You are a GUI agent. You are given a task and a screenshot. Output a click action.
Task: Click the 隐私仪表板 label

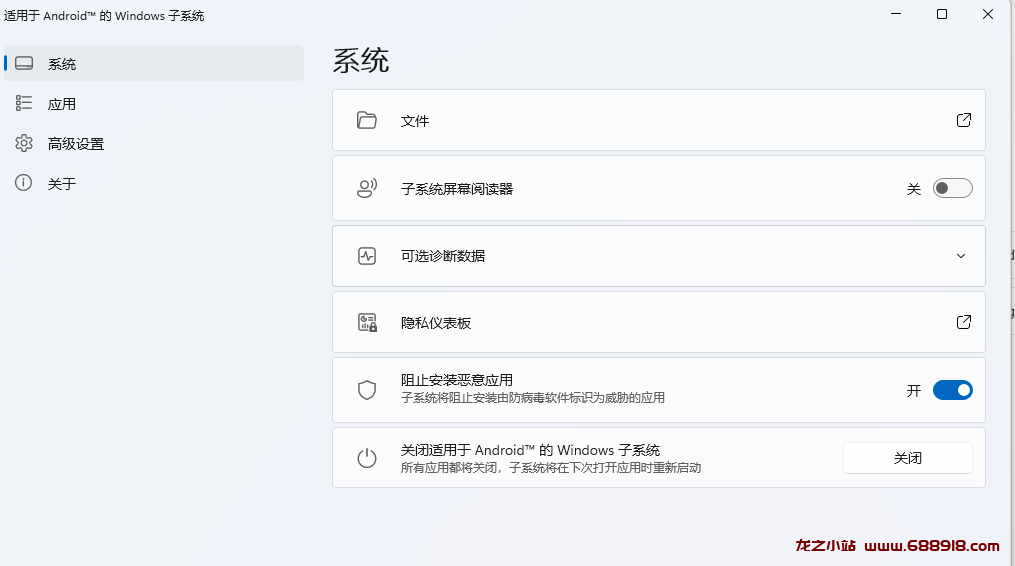point(436,323)
